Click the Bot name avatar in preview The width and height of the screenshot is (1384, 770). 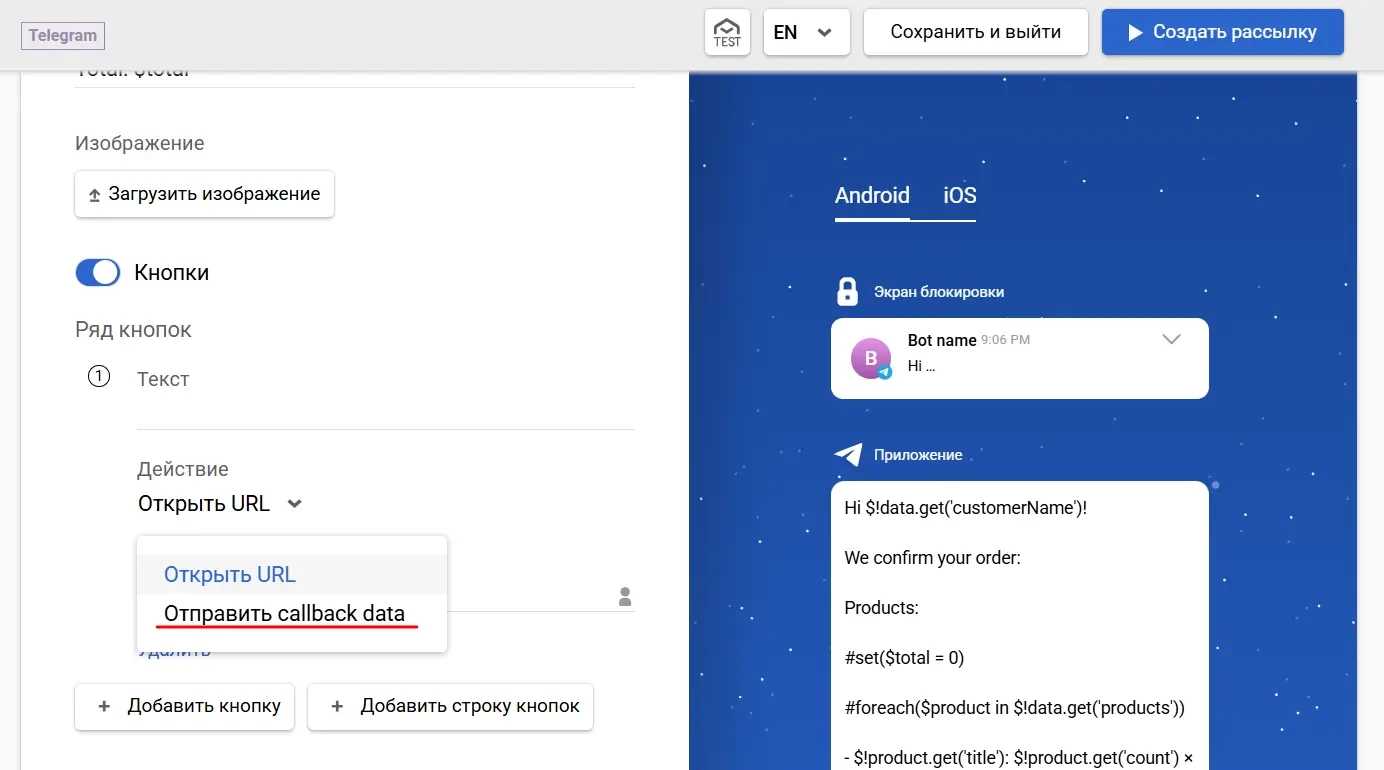[x=872, y=358]
